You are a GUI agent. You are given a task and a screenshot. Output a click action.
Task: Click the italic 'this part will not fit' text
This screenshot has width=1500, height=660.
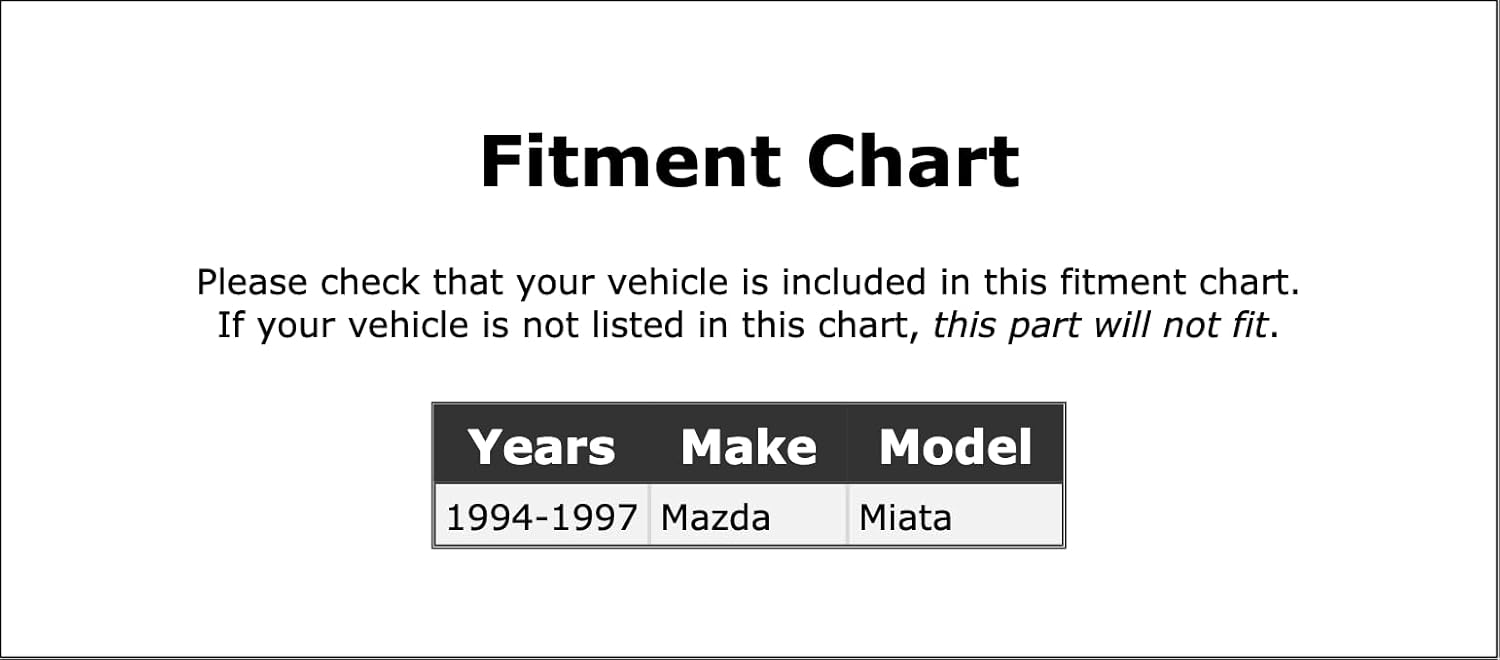pyautogui.click(x=1101, y=325)
